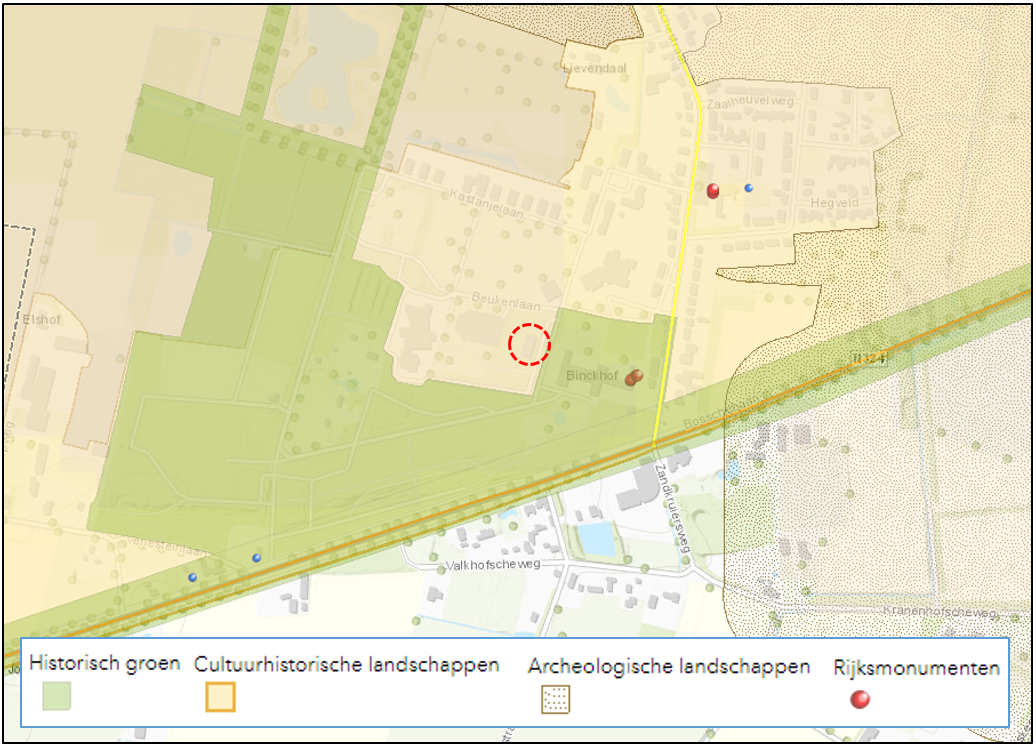
Task: Click the blue dot marker near the orange road
Action: click(256, 558)
